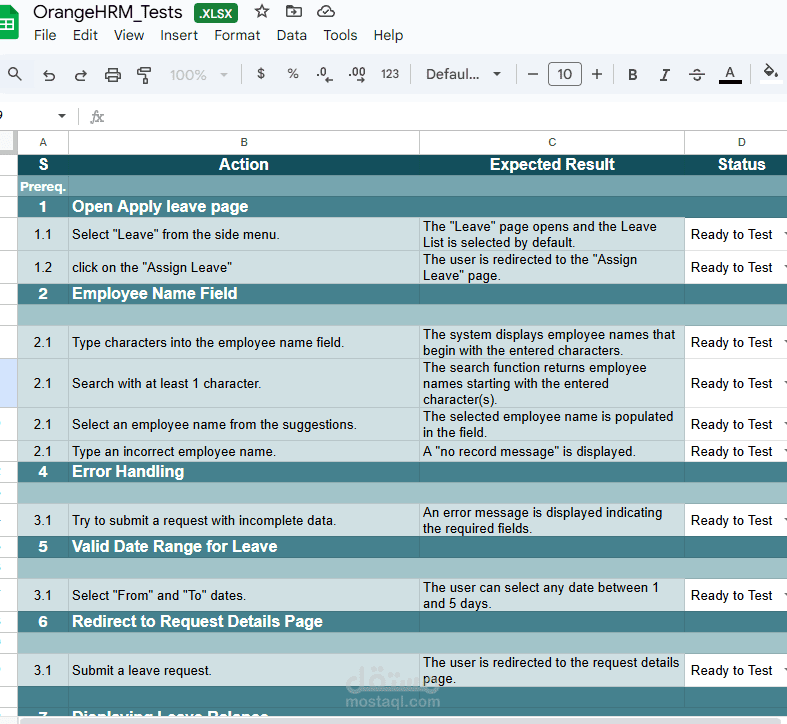This screenshot has width=787, height=724.
Task: Click the OrangeHRM_Tests document title
Action: (107, 12)
